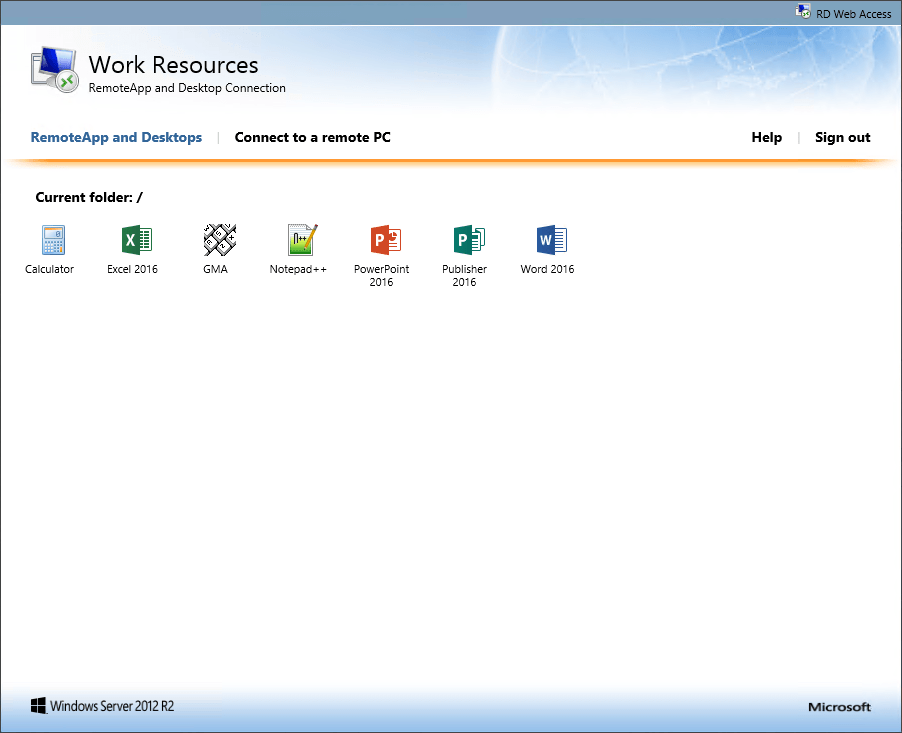Open Notepad++ from the resources list
902x733 pixels.
pyautogui.click(x=299, y=240)
